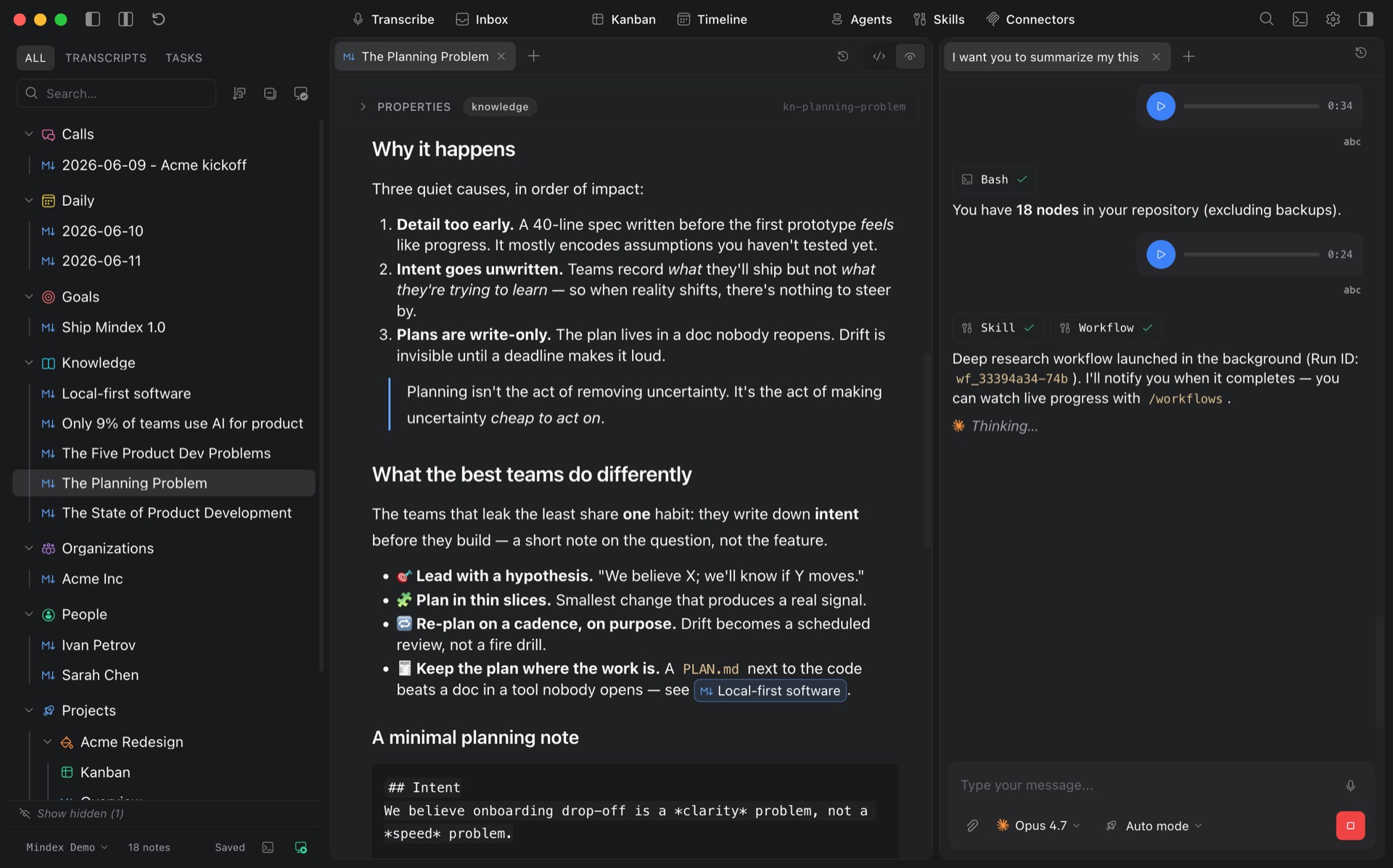Screen dimensions: 1393x868
Task: Add a new chat tab
Action: (x=1188, y=57)
